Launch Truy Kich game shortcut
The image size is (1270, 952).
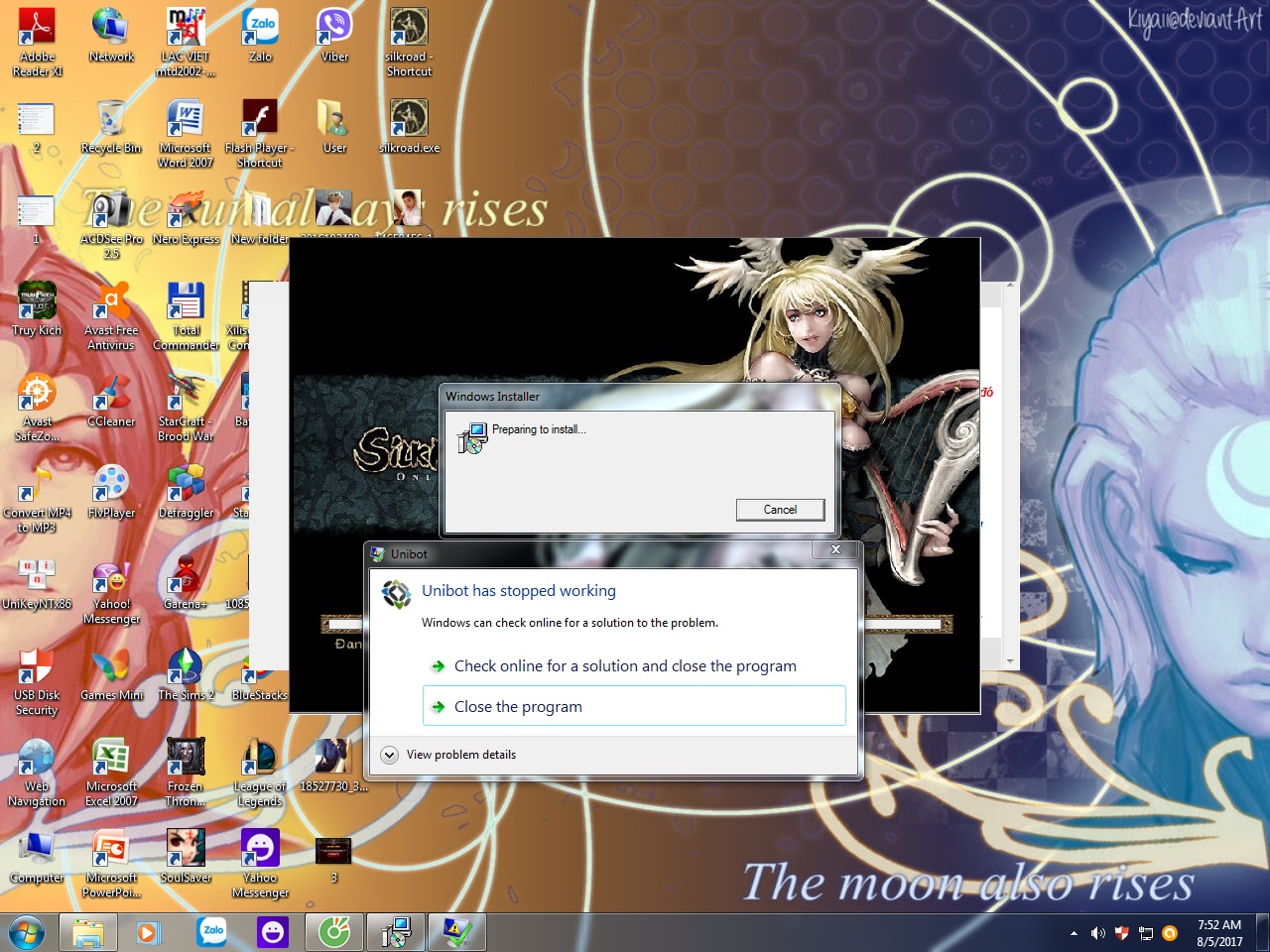click(x=37, y=308)
